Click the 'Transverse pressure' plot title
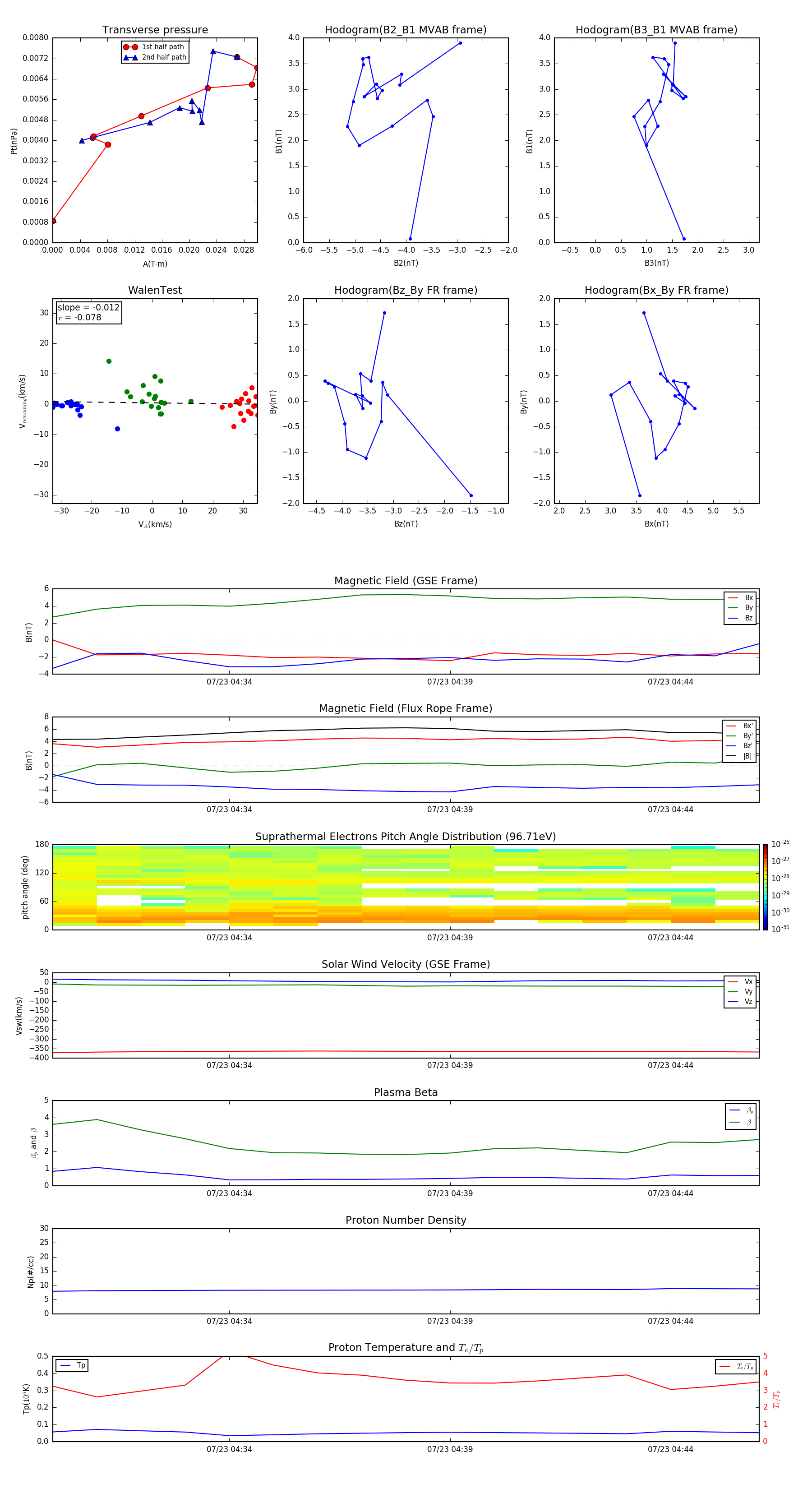 tap(155, 30)
